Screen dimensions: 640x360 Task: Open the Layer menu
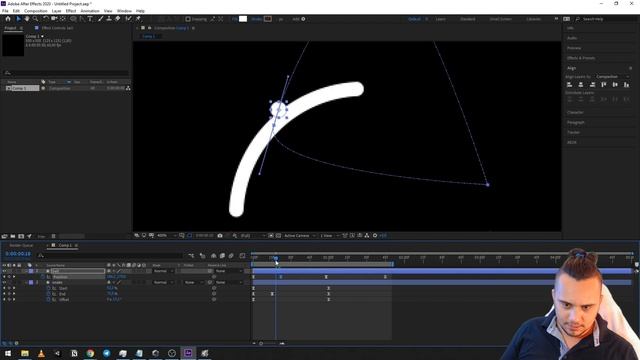pos(57,11)
